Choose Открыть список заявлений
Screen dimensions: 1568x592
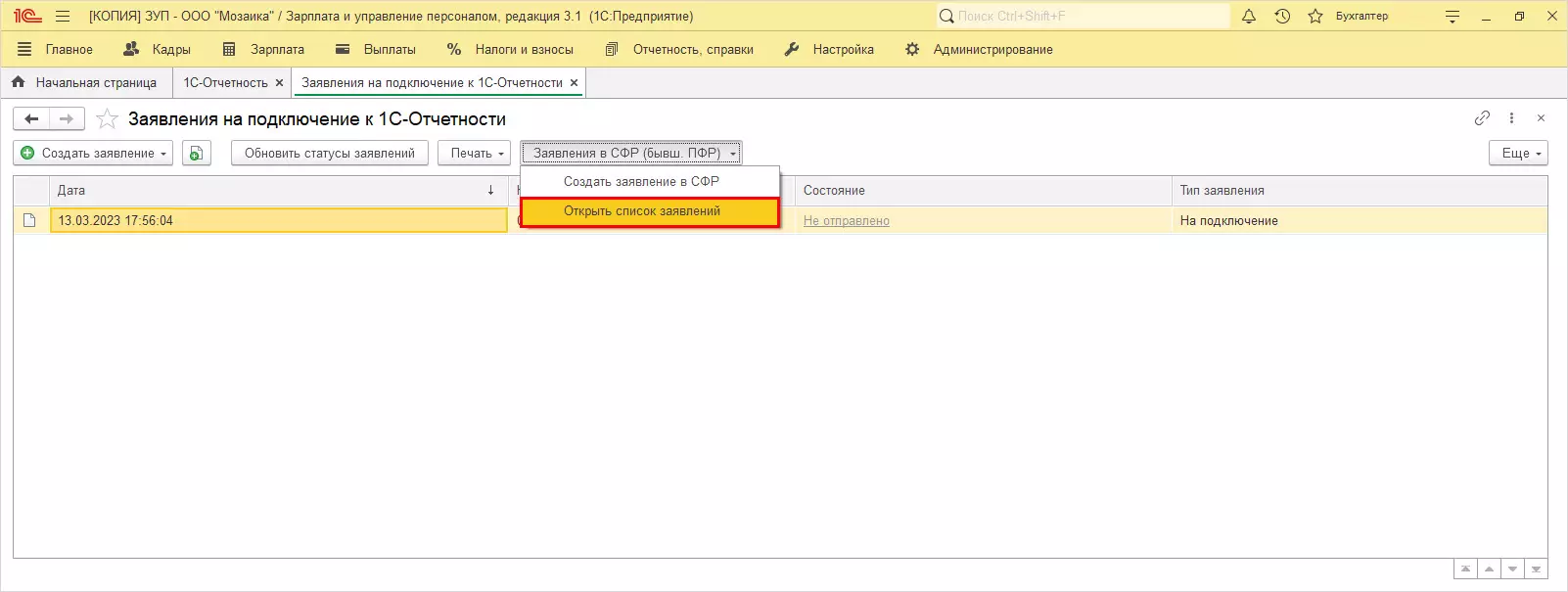click(x=650, y=211)
